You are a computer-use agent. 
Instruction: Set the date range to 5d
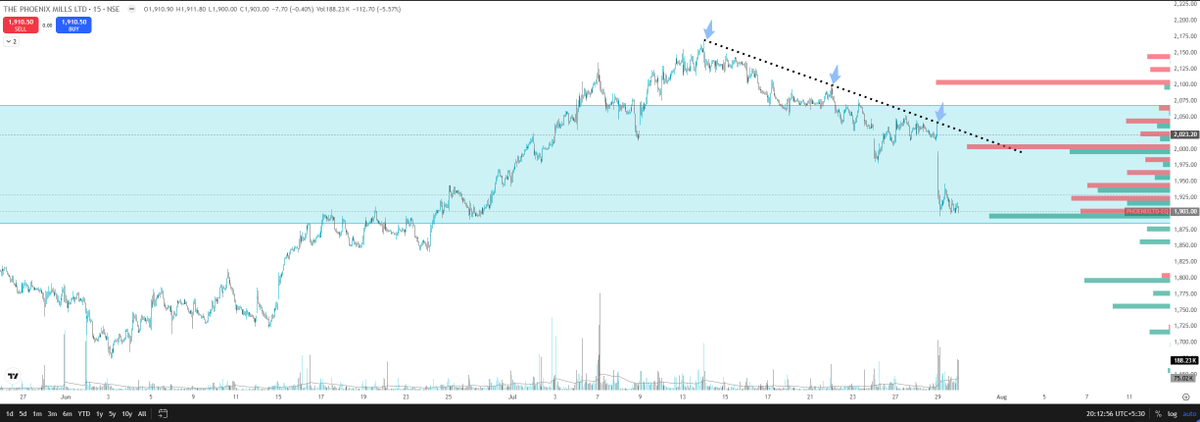pos(23,413)
